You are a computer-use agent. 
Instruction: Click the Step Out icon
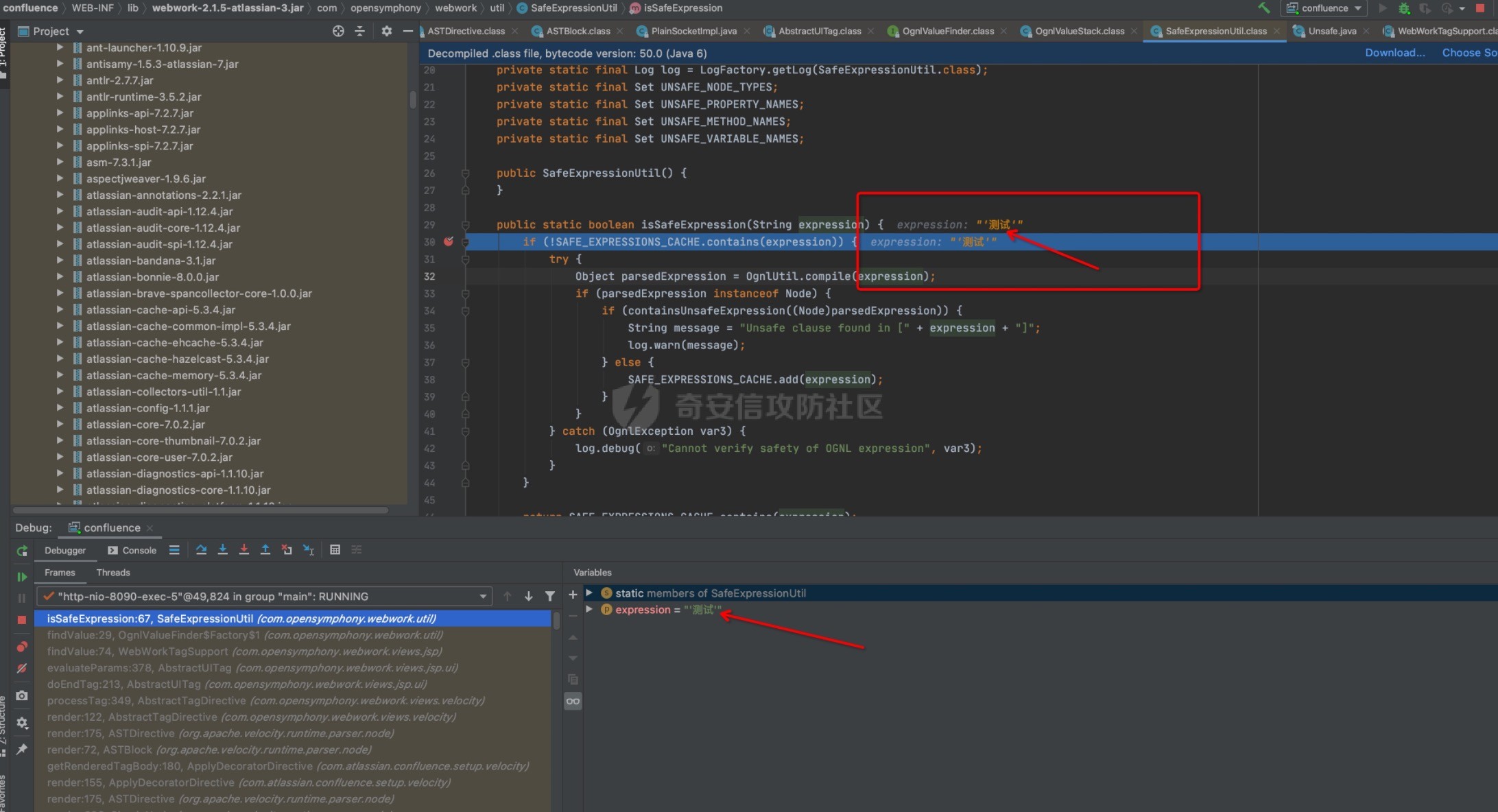point(265,550)
